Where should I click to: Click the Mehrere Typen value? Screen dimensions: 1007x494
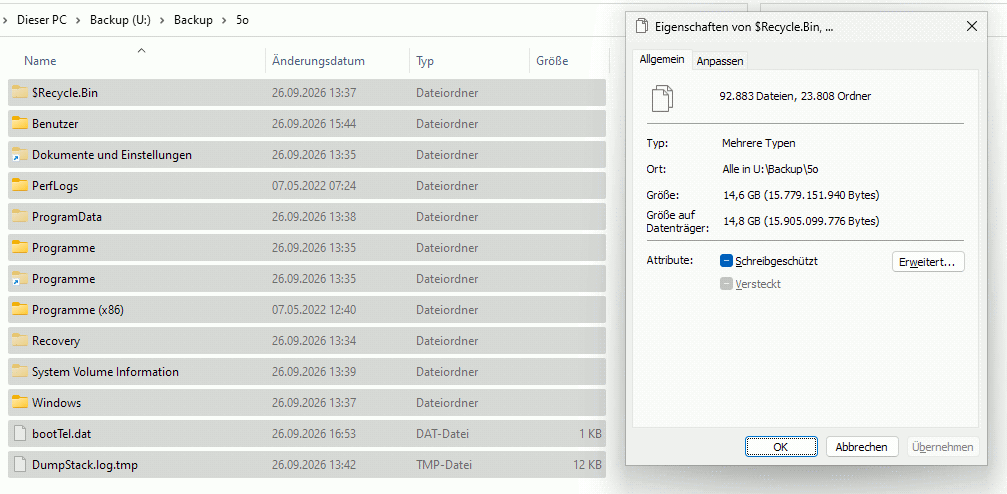click(x=758, y=143)
